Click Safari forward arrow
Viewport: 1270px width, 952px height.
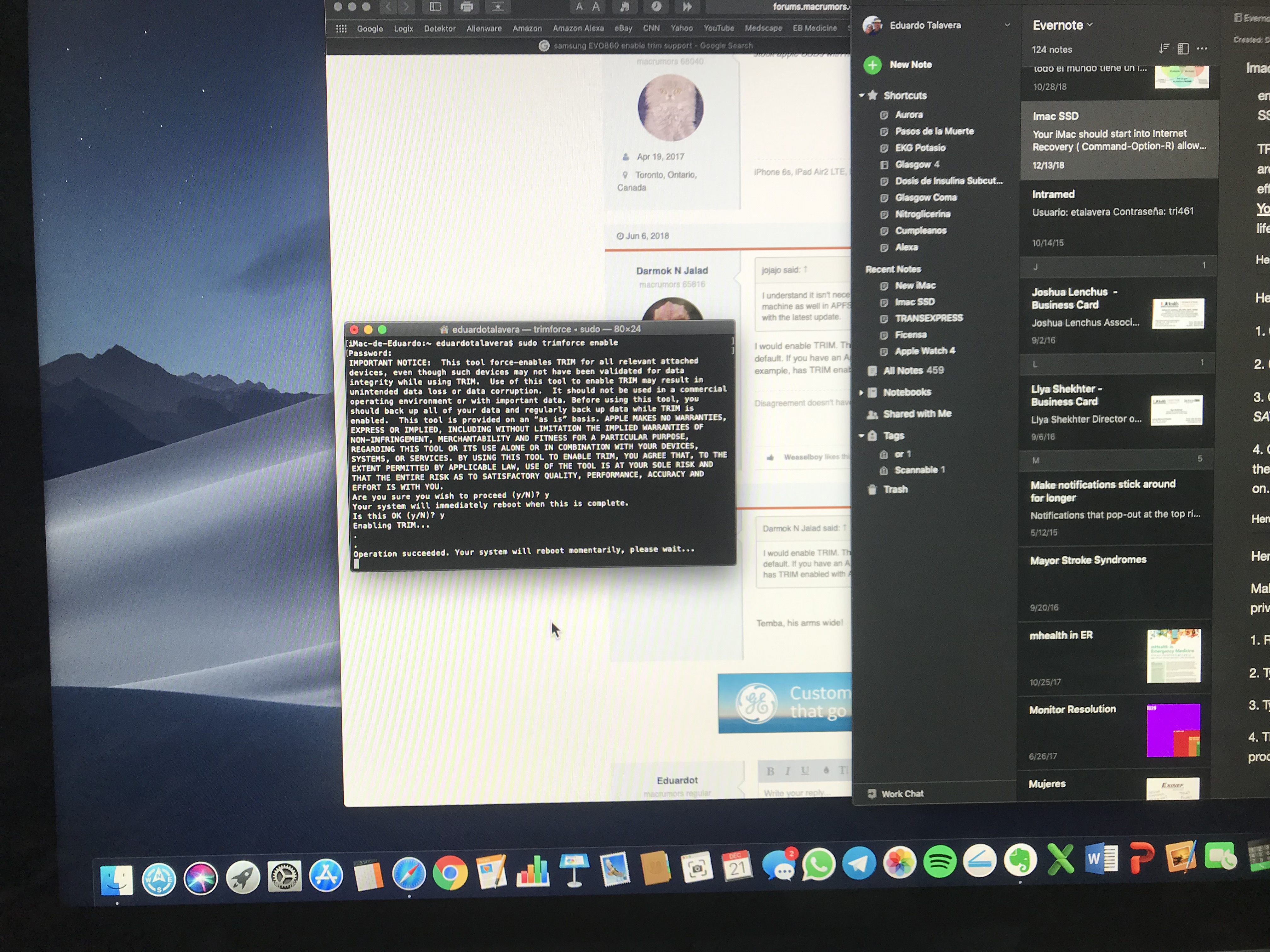(406, 7)
